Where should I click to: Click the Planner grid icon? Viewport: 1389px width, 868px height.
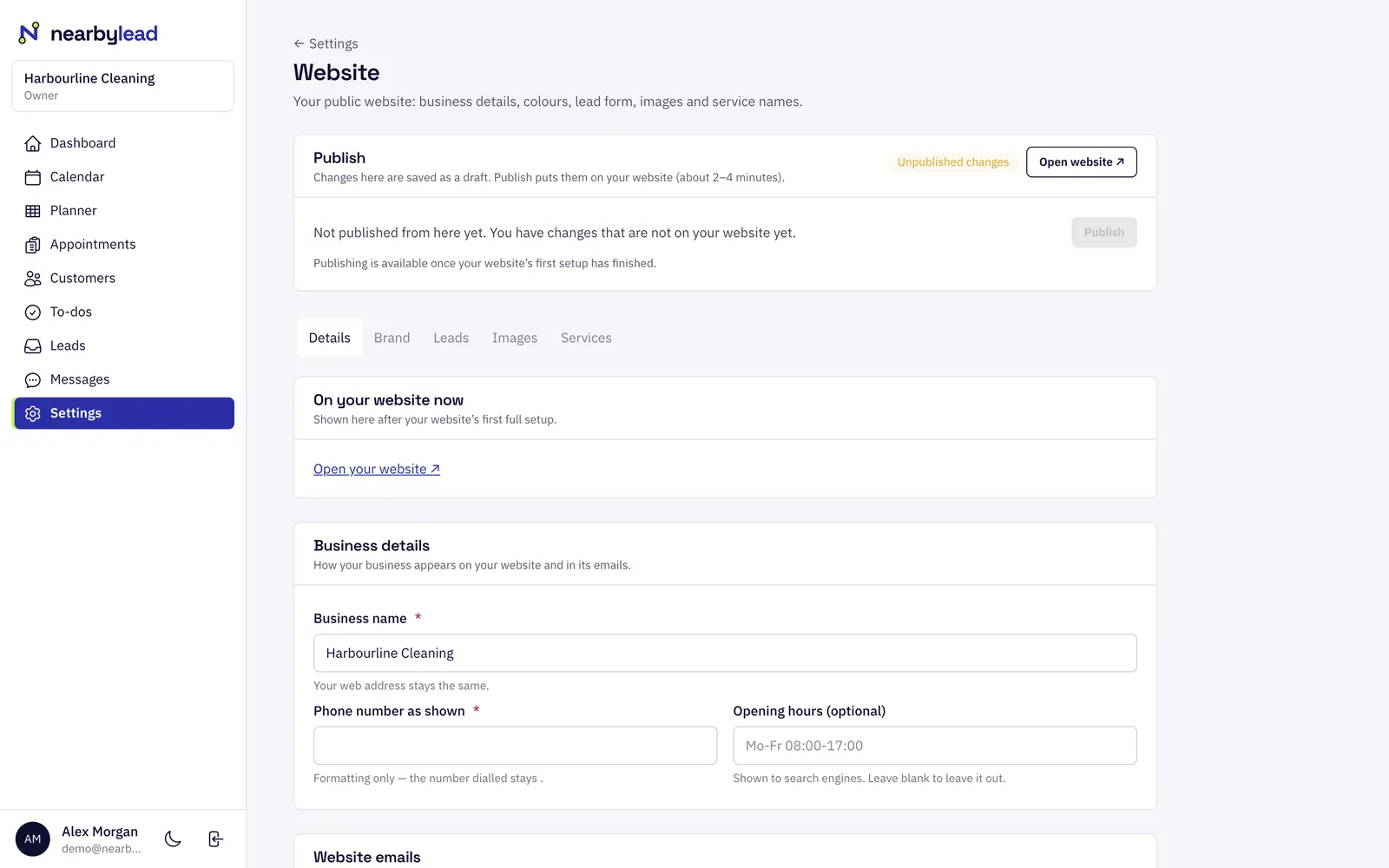tap(33, 211)
